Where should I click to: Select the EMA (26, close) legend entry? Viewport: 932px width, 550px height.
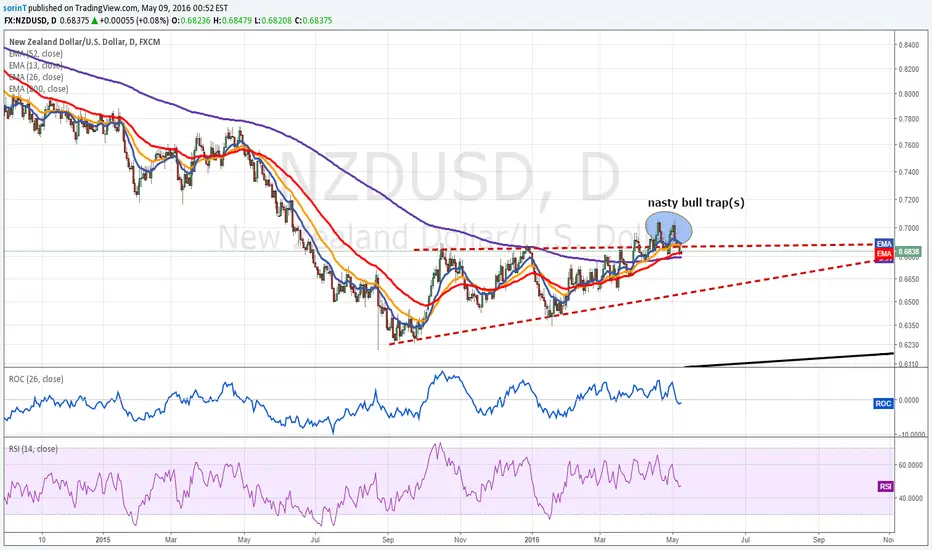[36, 77]
